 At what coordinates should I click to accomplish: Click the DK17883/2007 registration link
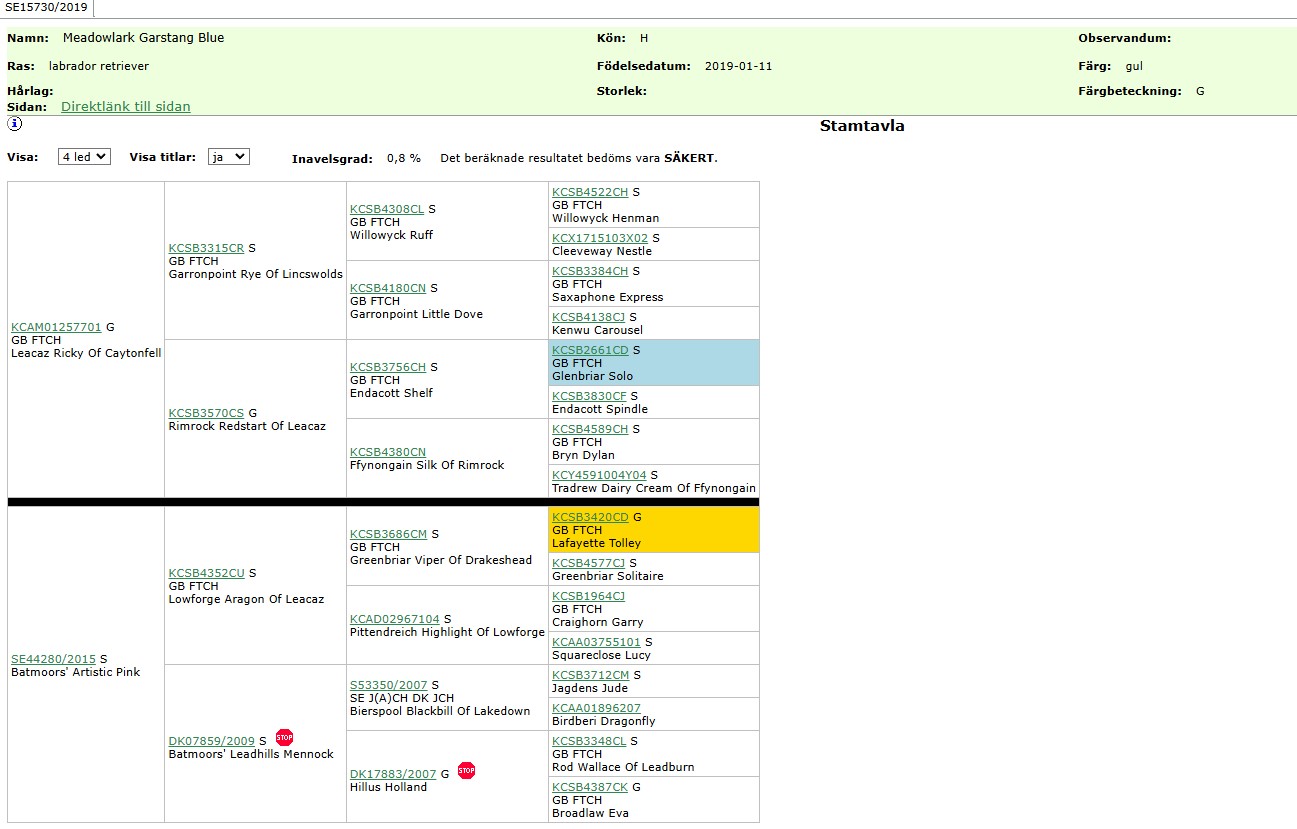coord(393,774)
